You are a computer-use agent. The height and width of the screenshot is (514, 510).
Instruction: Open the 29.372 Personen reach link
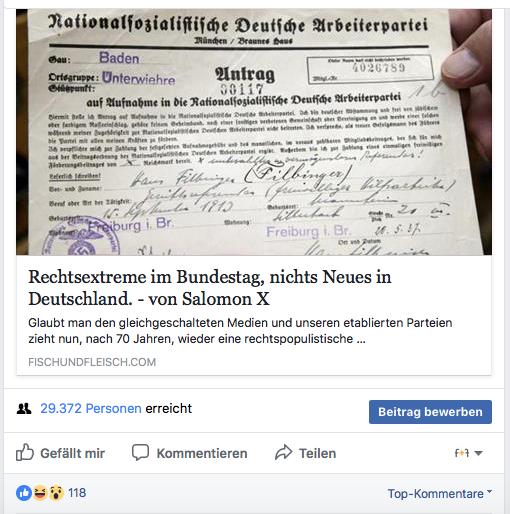point(91,408)
